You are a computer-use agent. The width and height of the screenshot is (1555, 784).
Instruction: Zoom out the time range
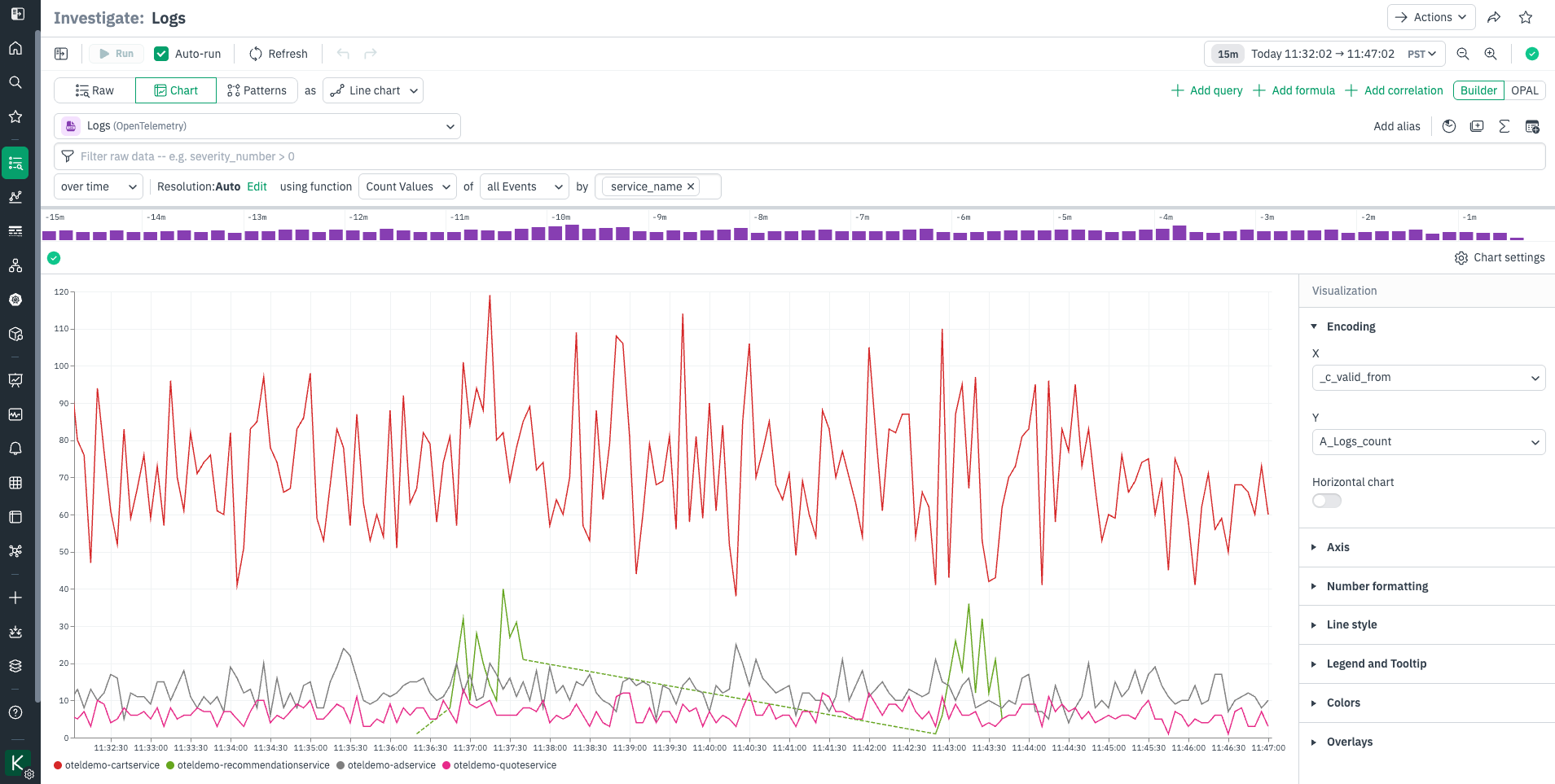(1463, 54)
